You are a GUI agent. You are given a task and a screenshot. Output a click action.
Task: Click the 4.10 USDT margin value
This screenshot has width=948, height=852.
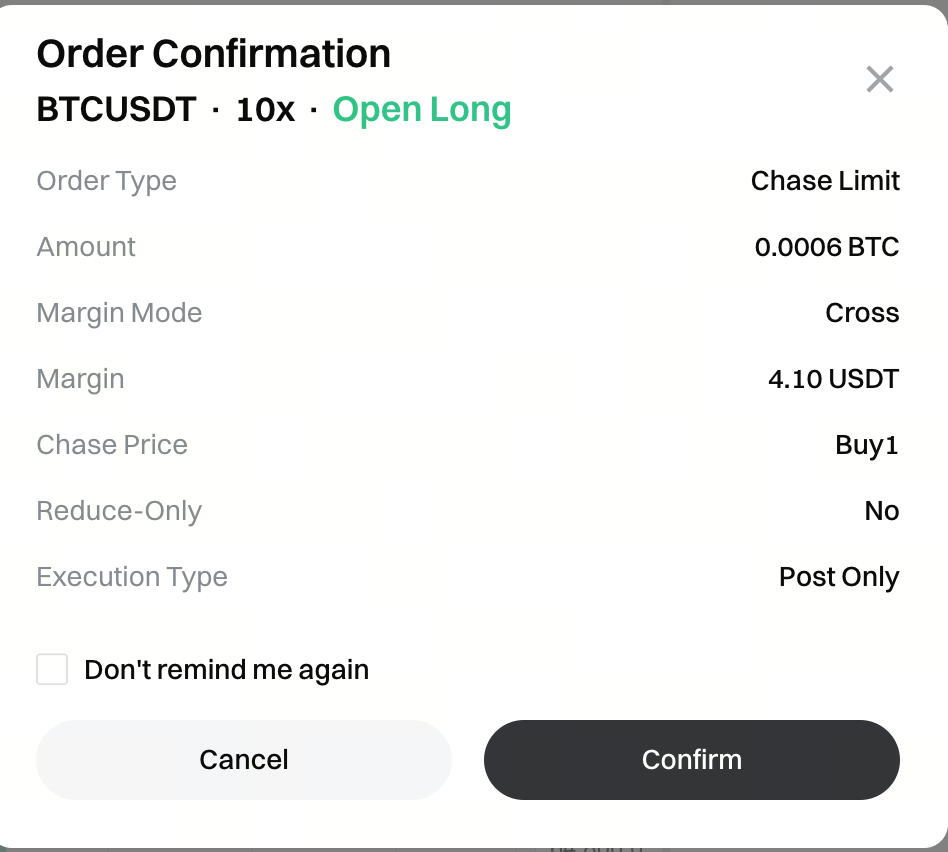coord(833,379)
